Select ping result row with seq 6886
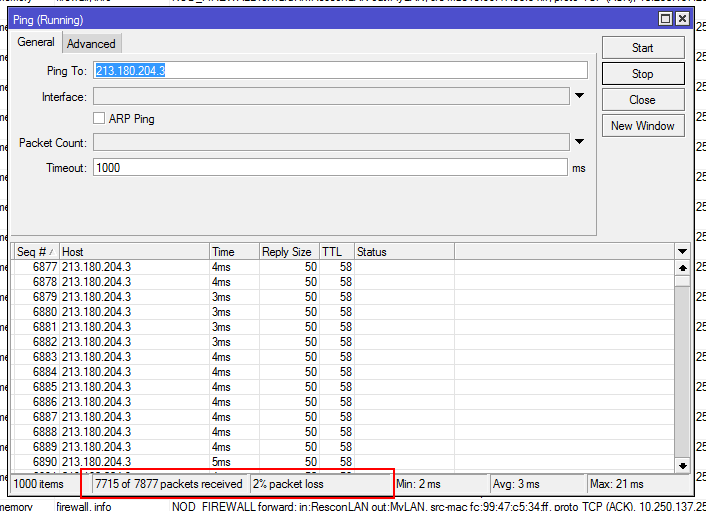The width and height of the screenshot is (706, 511). (x=344, y=402)
